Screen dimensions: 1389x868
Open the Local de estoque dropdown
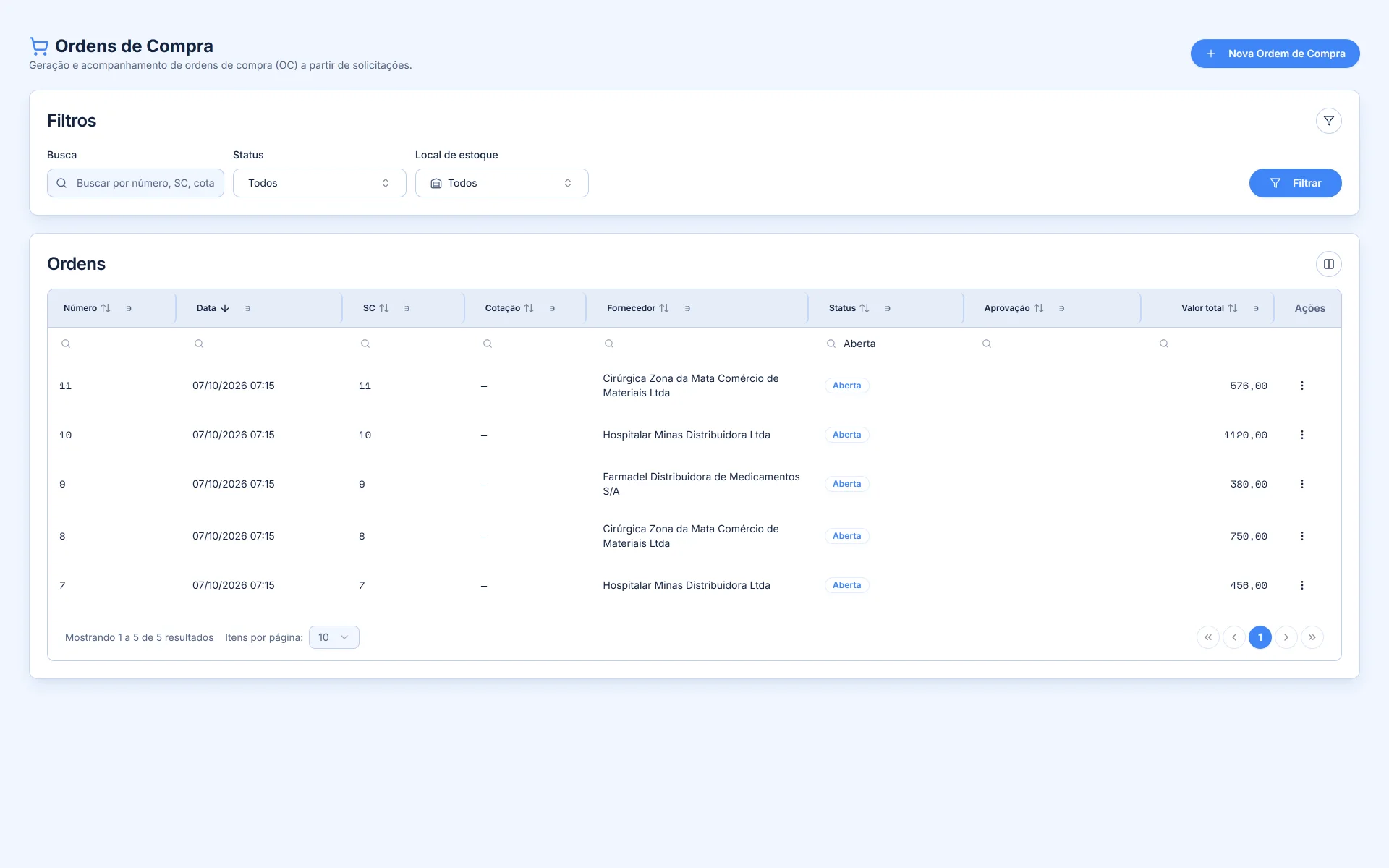(501, 183)
